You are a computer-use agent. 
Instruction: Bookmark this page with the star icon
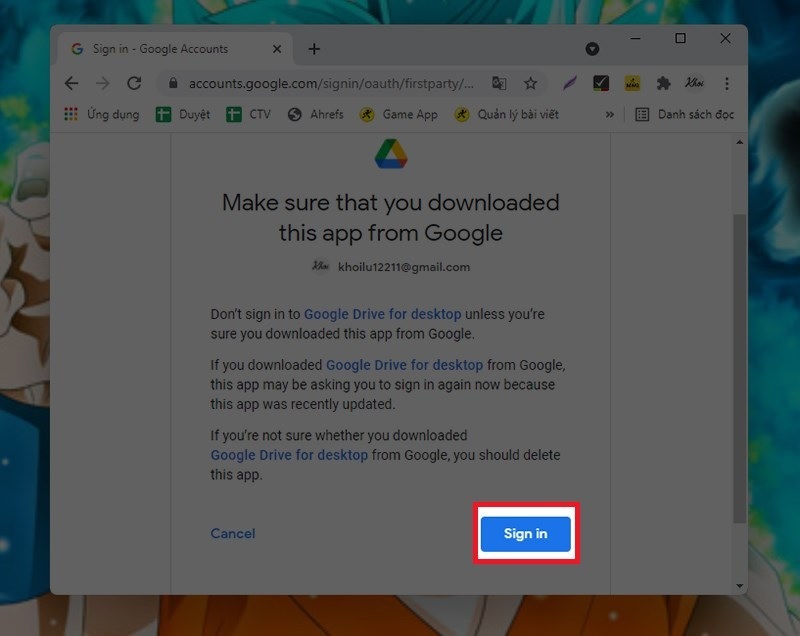[531, 83]
